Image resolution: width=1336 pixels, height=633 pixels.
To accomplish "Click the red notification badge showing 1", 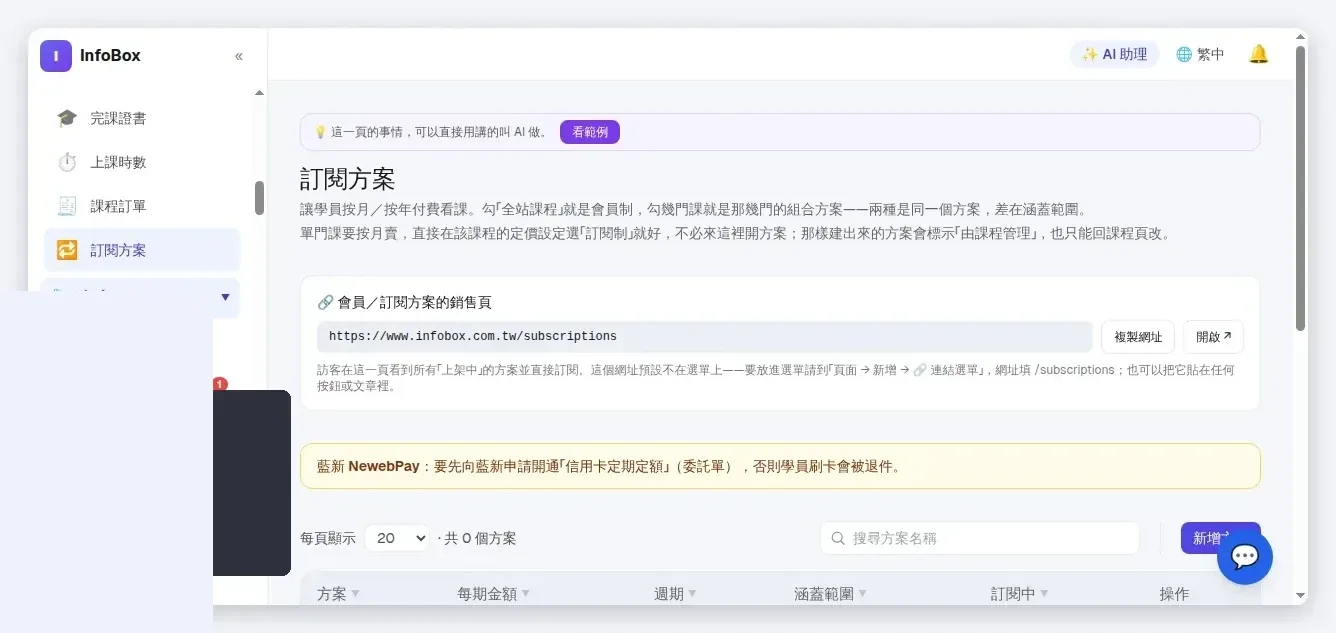I will pyautogui.click(x=220, y=384).
